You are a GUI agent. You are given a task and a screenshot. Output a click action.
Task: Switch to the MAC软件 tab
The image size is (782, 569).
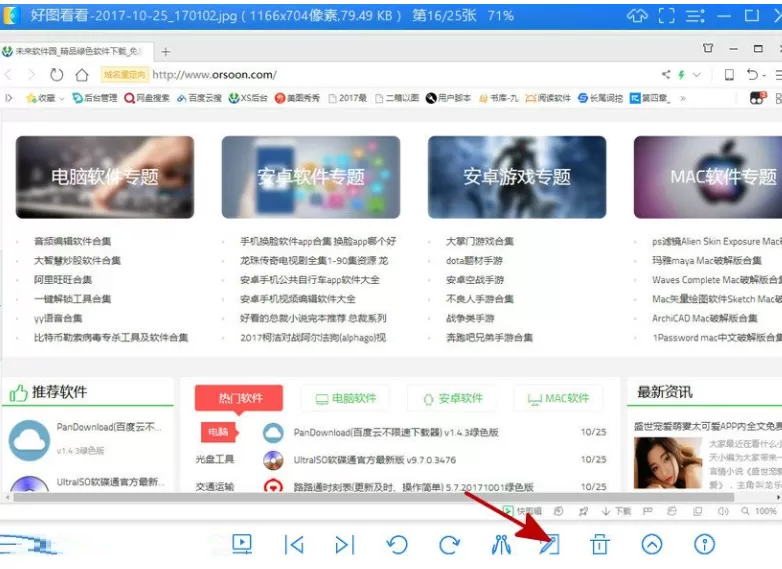559,398
